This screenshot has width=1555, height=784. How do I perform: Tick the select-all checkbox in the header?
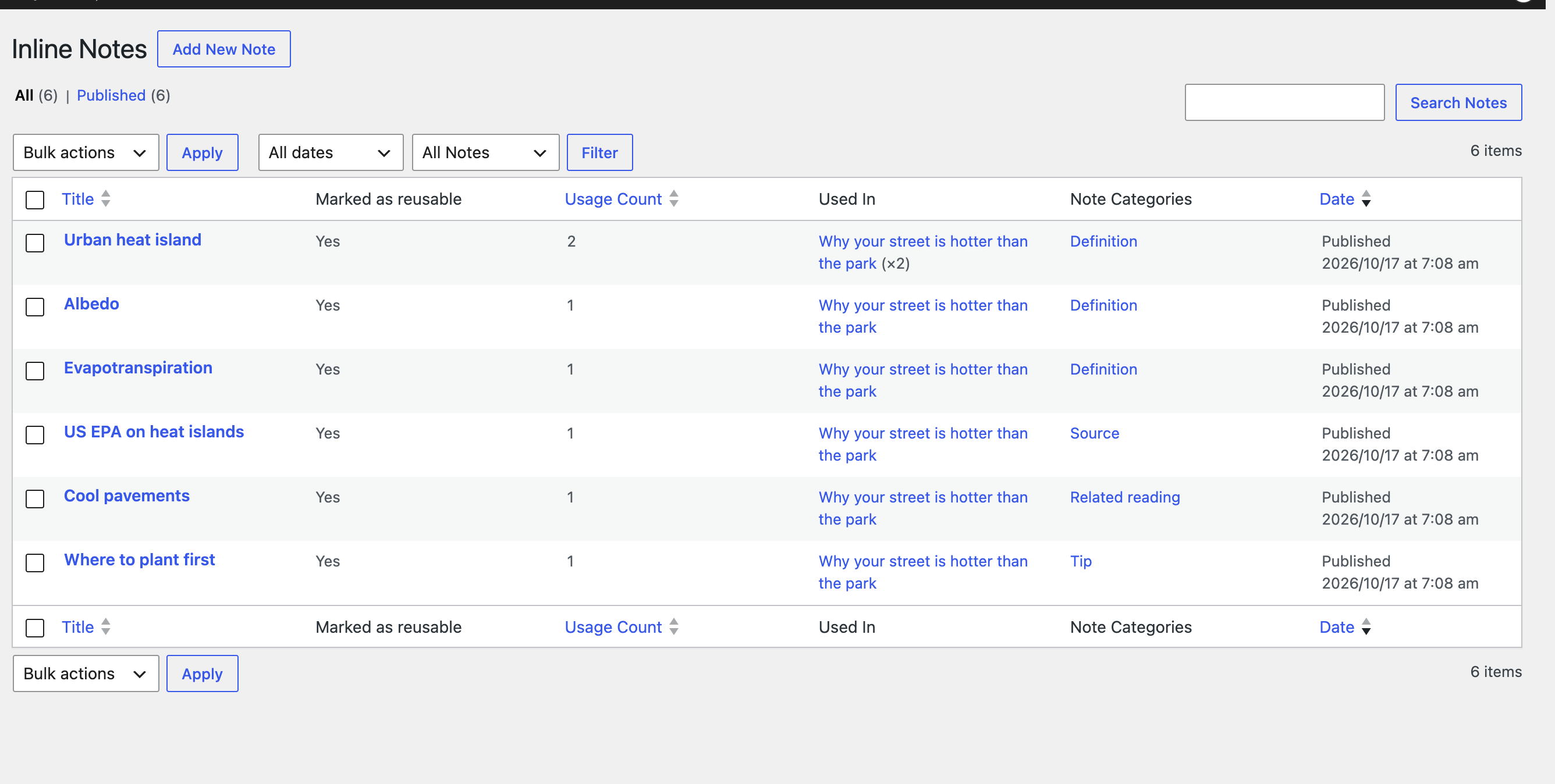(35, 199)
